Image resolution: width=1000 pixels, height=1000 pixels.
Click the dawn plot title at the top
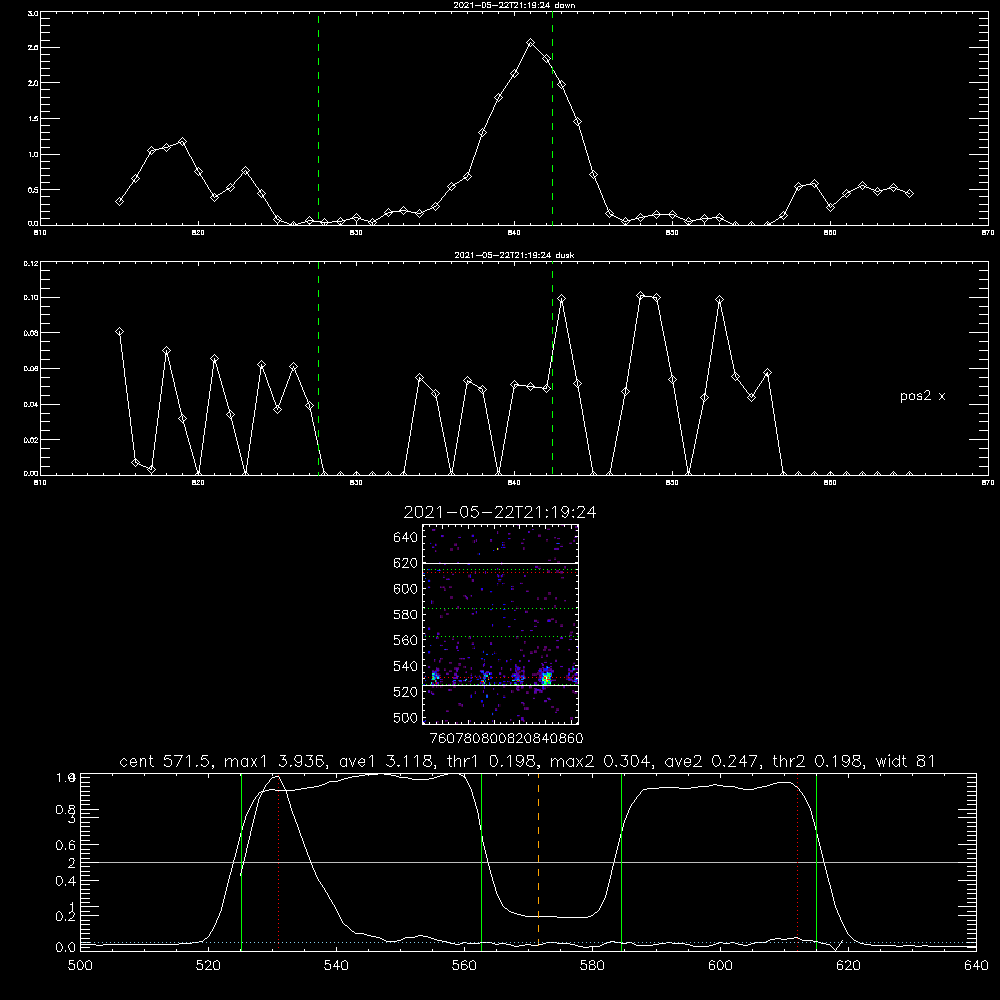514,5
